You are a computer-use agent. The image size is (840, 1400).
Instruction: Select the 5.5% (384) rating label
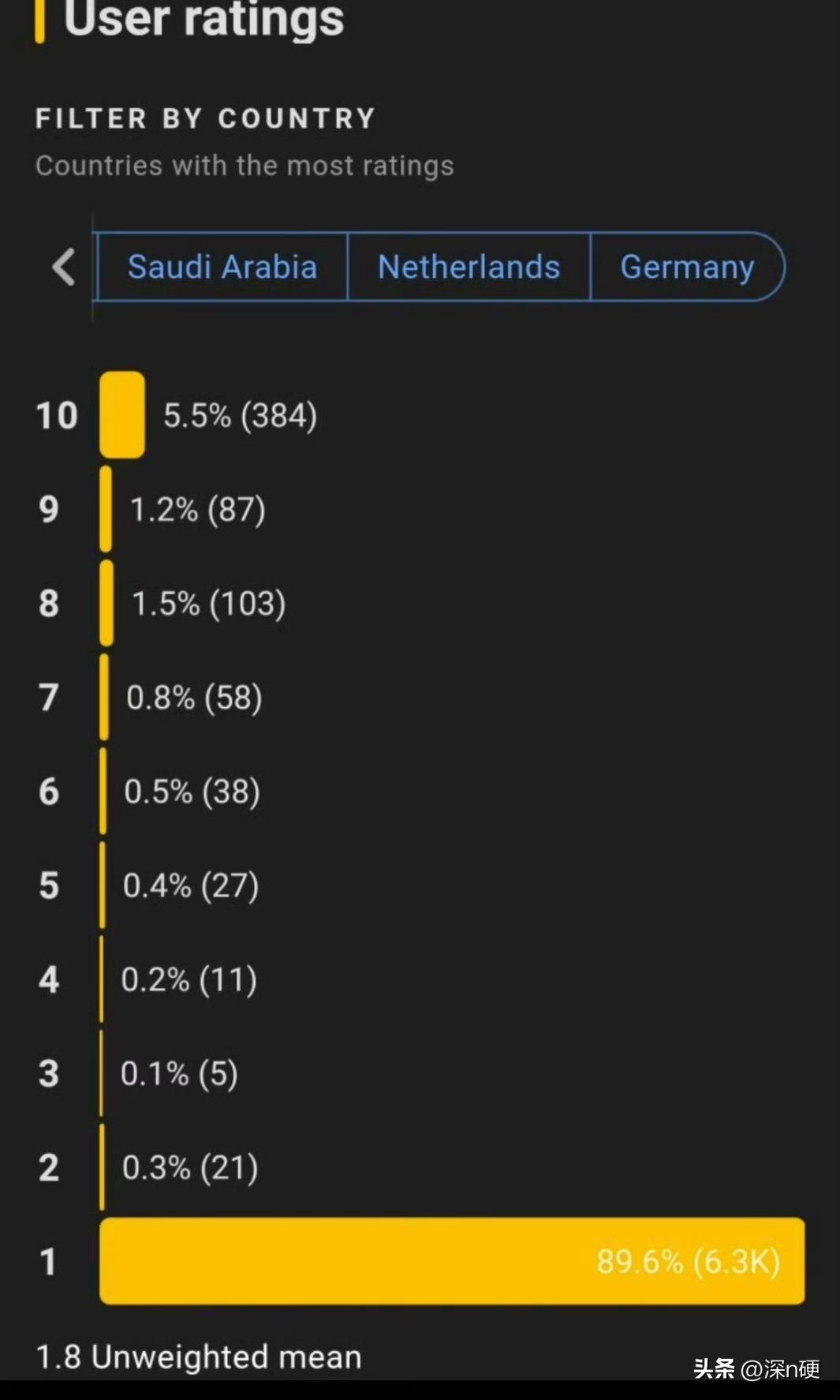pyautogui.click(x=240, y=415)
